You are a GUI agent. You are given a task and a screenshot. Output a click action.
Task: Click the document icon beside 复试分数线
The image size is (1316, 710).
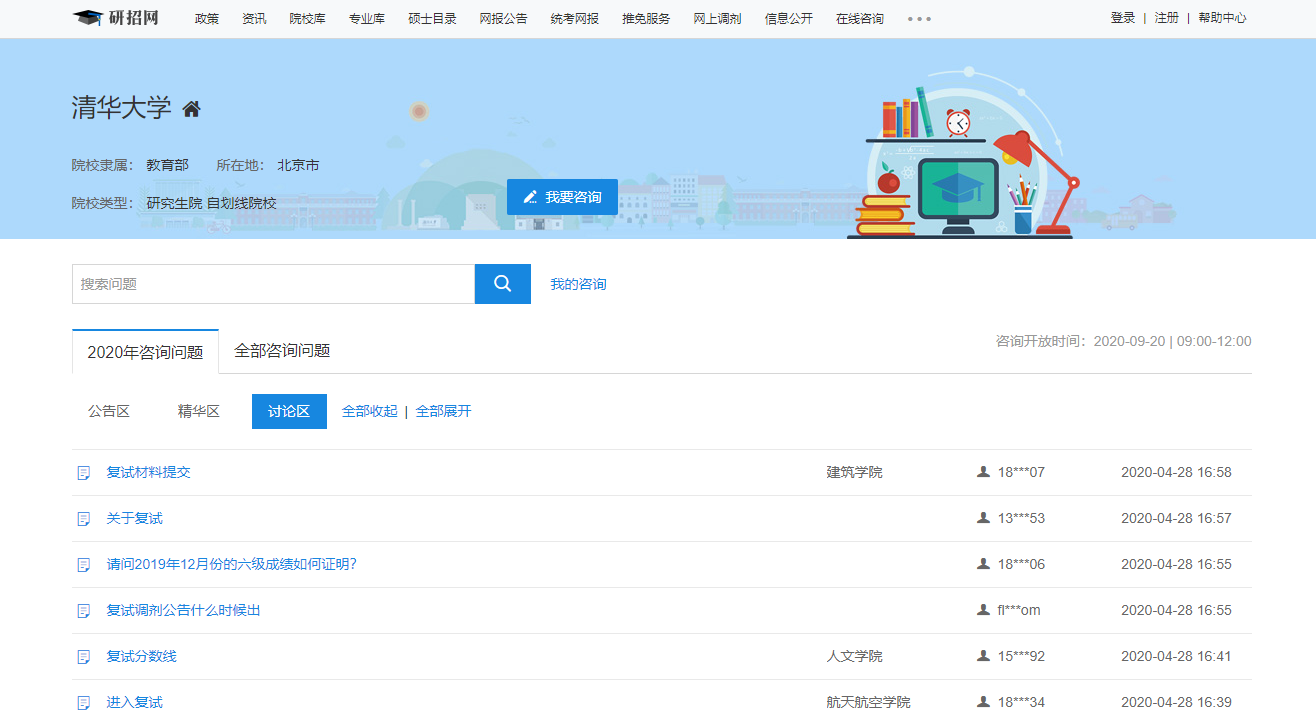[x=85, y=657]
